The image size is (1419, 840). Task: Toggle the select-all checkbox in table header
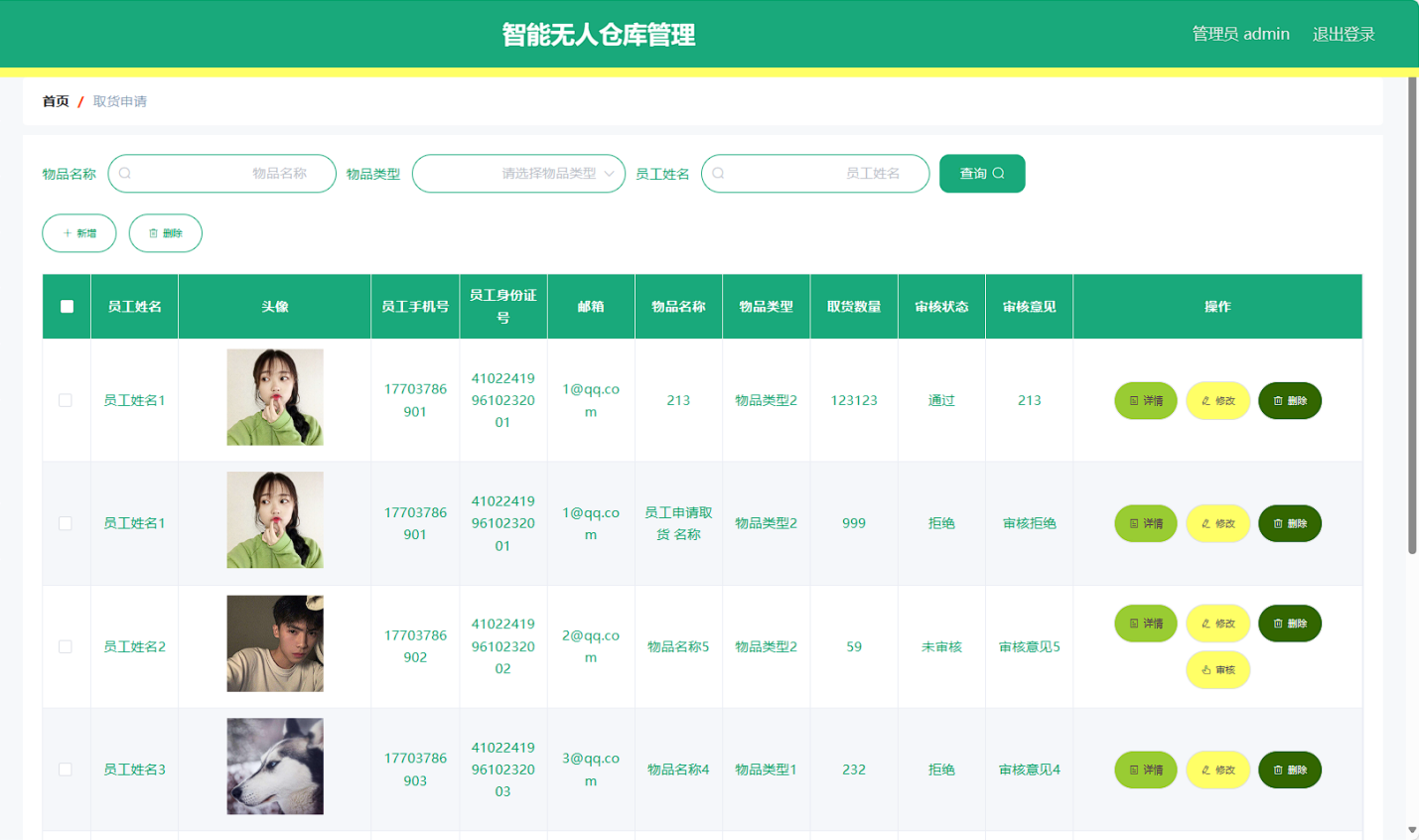tap(67, 307)
